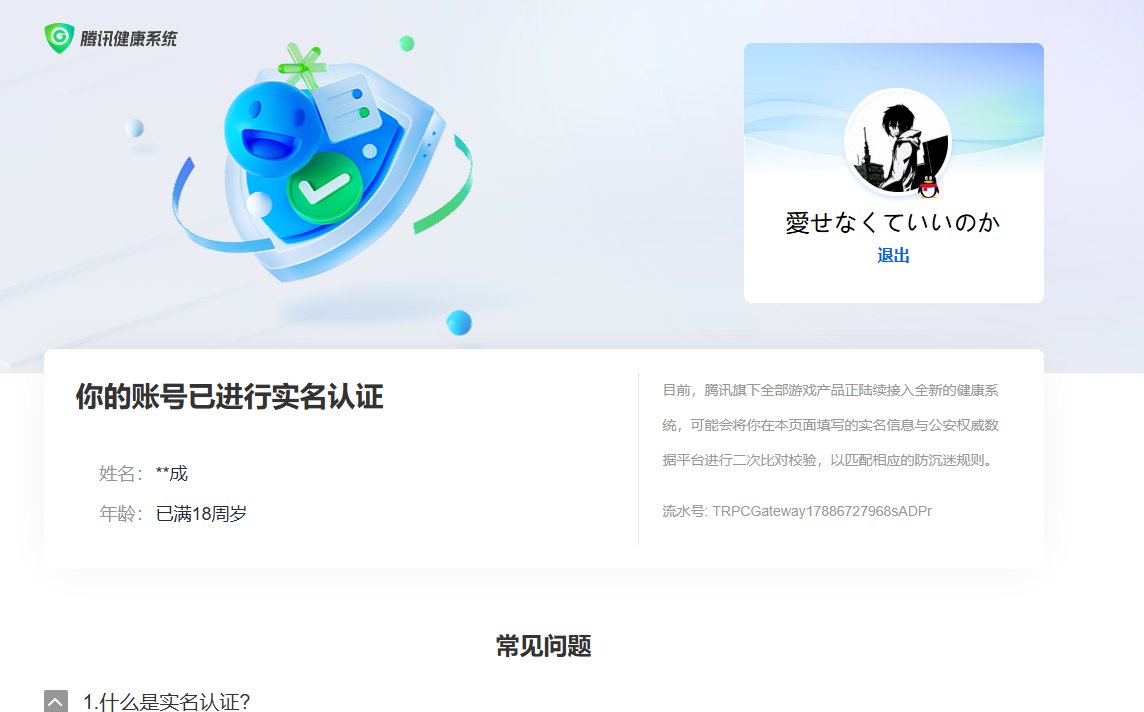The width and height of the screenshot is (1144, 712).
Task: Click the heading 你的账号已进行实名认证
Action: 230,397
